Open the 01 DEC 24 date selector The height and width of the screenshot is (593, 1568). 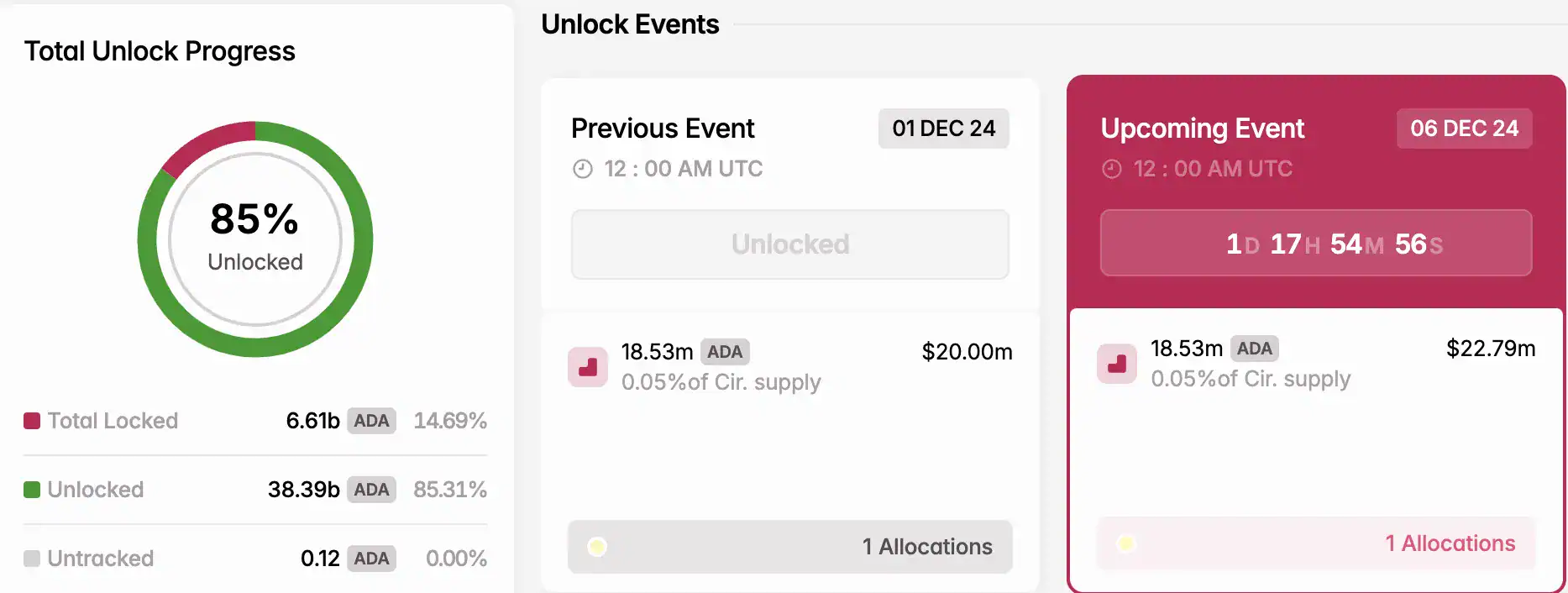pyautogui.click(x=943, y=129)
